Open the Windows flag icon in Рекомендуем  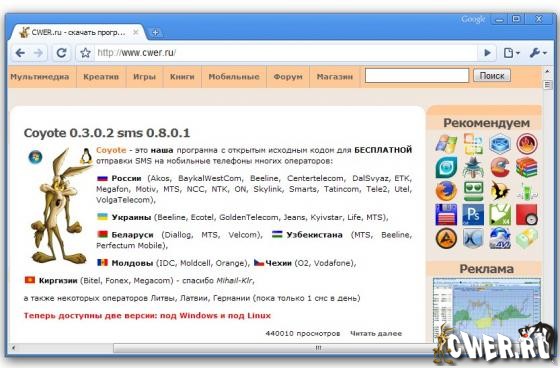446,144
